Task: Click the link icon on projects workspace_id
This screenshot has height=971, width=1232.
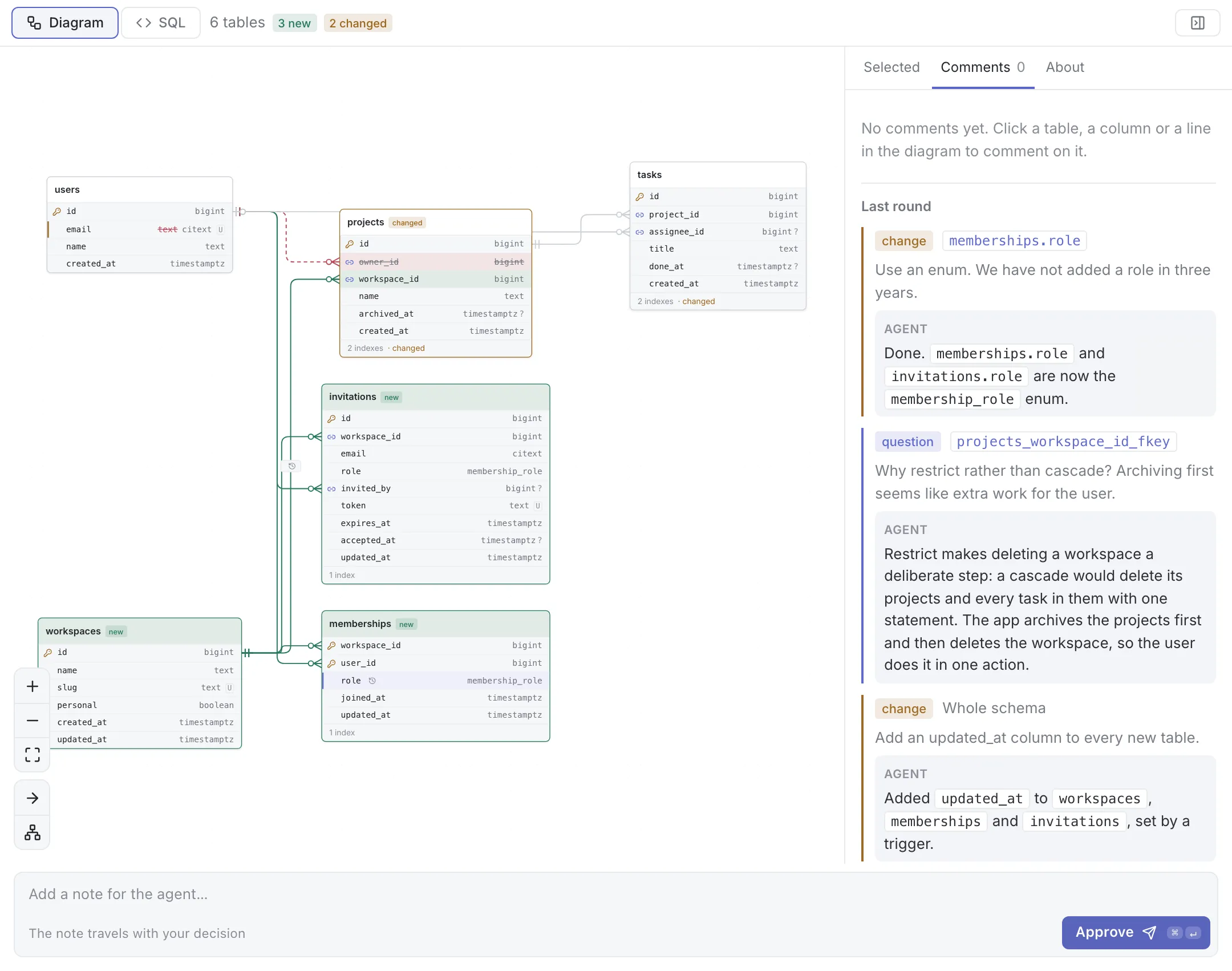Action: tap(350, 280)
